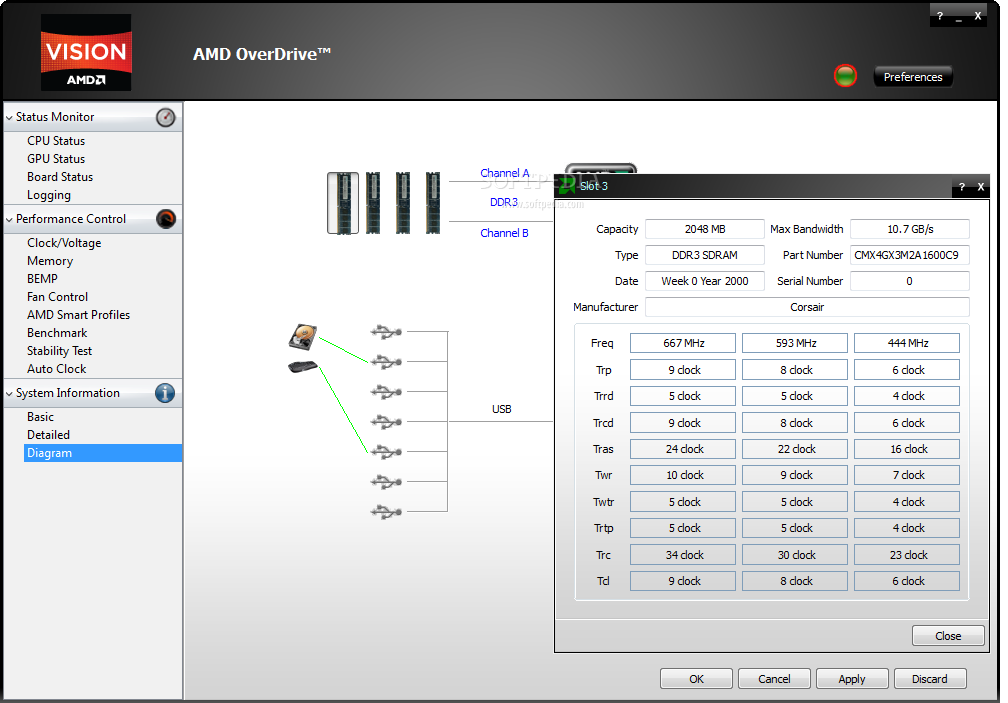Screen dimensions: 1008x703
Task: Open Board Status page
Action: (x=60, y=177)
